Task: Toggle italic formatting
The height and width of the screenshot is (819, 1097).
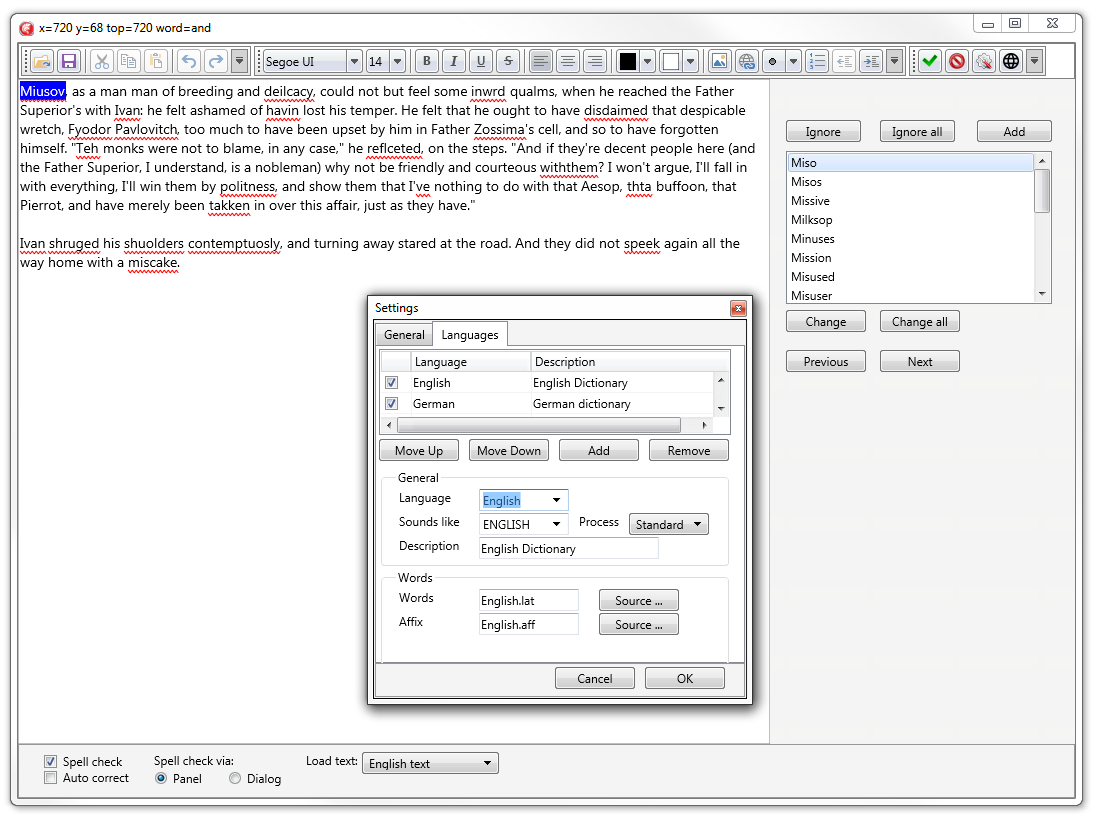Action: click(454, 62)
